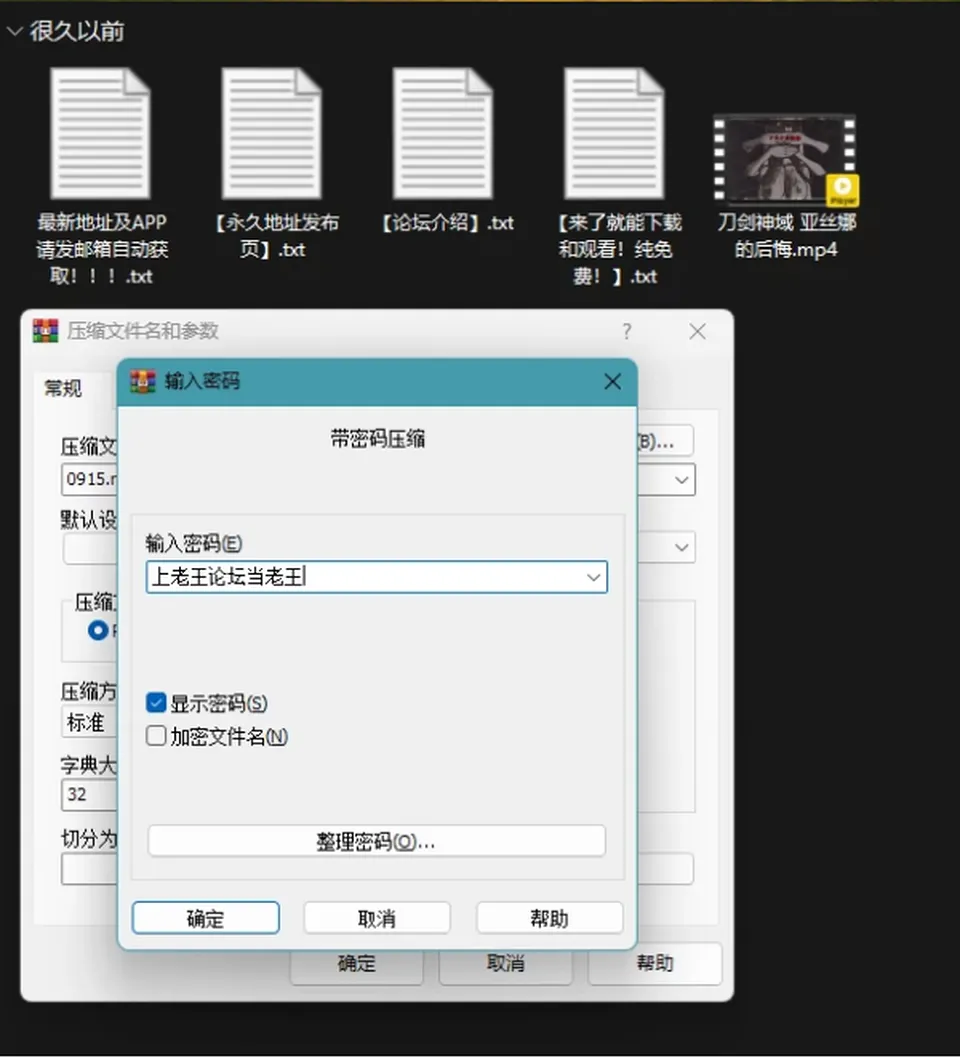Click 取消 in the 压缩文件名和参数 window

(506, 964)
